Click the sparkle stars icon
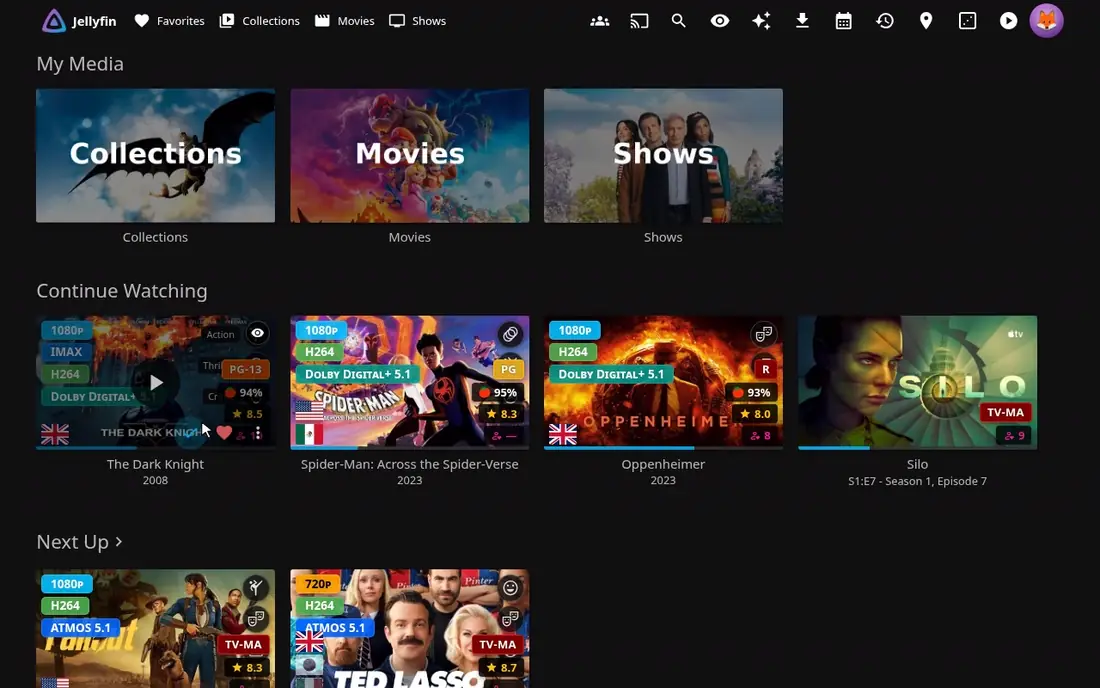 761,21
